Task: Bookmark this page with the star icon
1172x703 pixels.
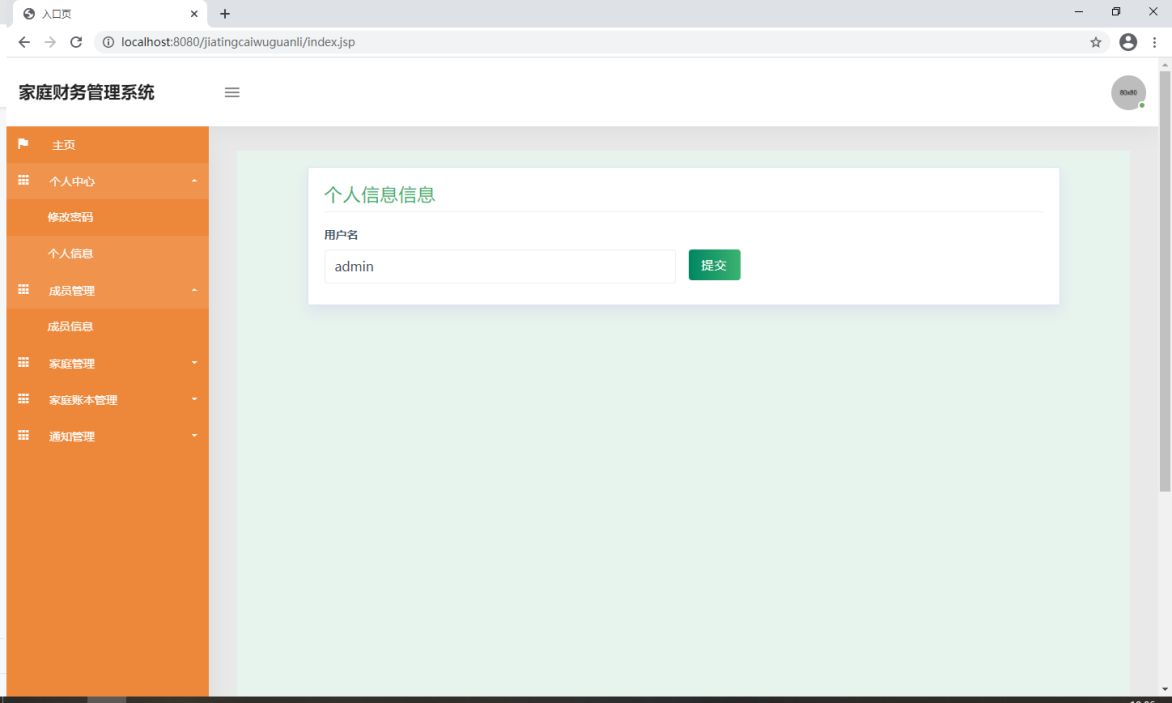Action: pos(1096,42)
